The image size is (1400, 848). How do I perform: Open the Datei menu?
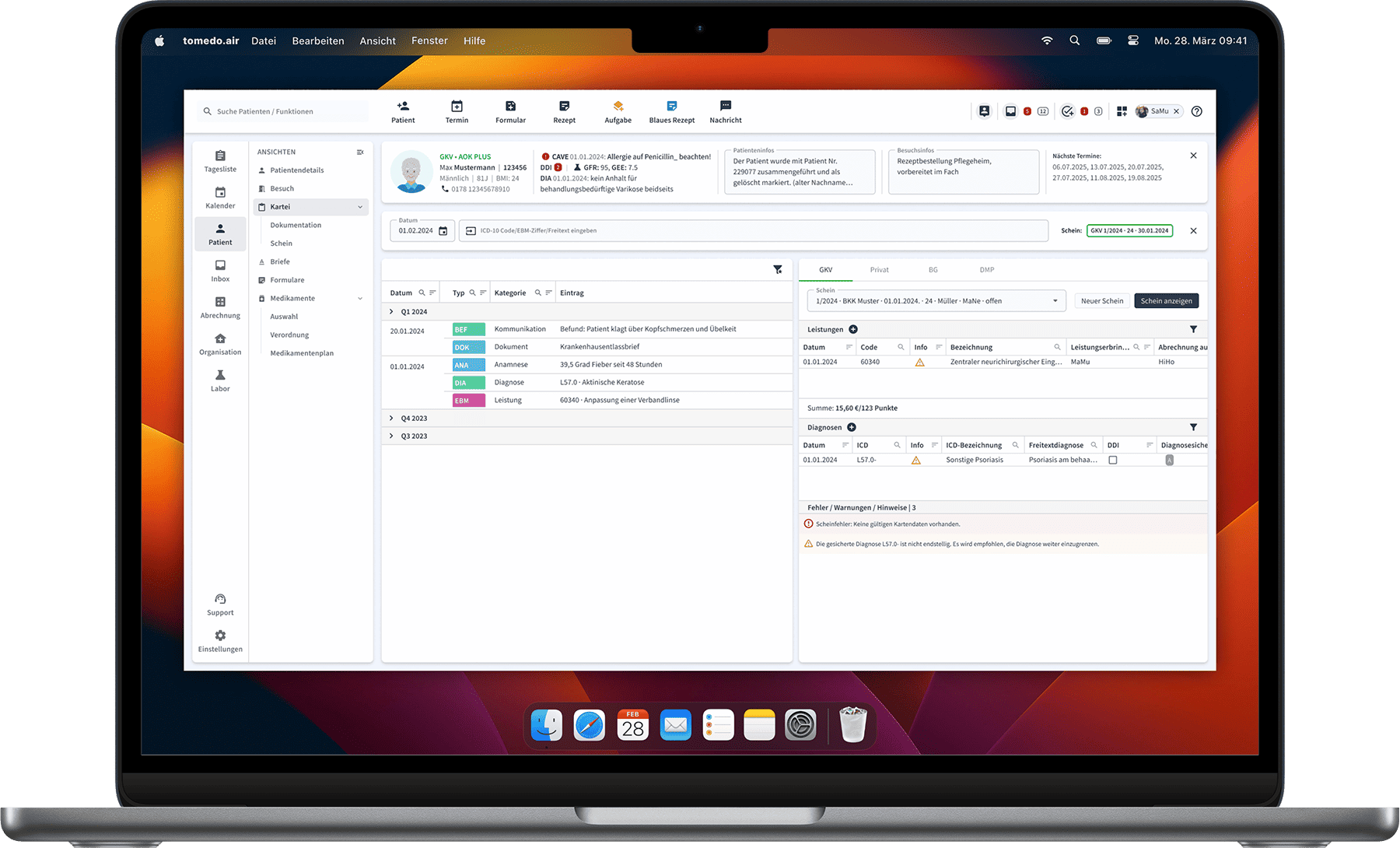[264, 40]
